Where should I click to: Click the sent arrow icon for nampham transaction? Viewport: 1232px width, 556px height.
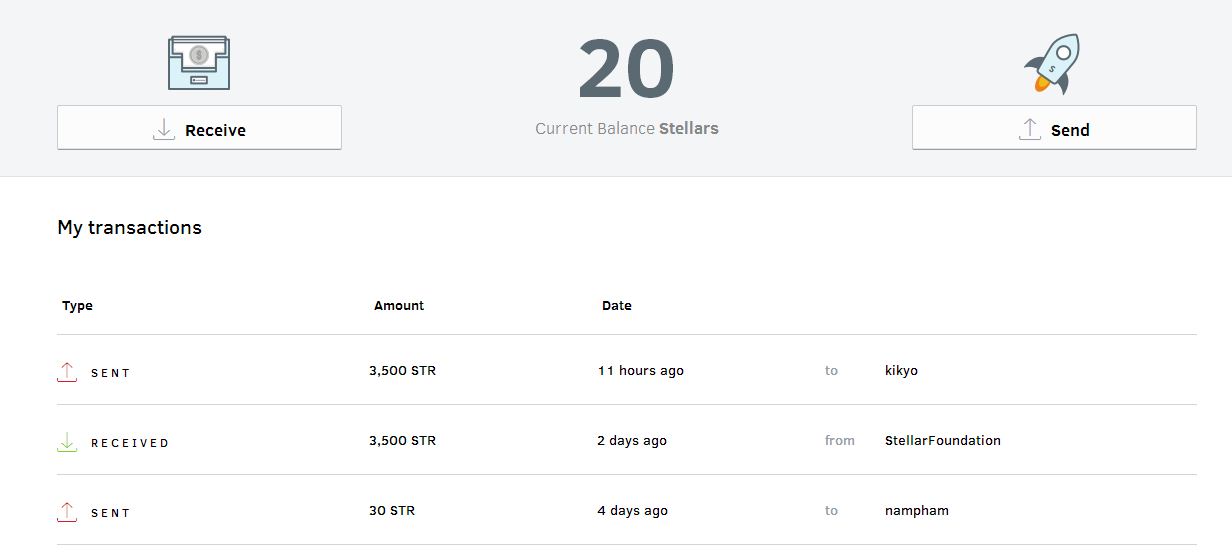tap(67, 512)
